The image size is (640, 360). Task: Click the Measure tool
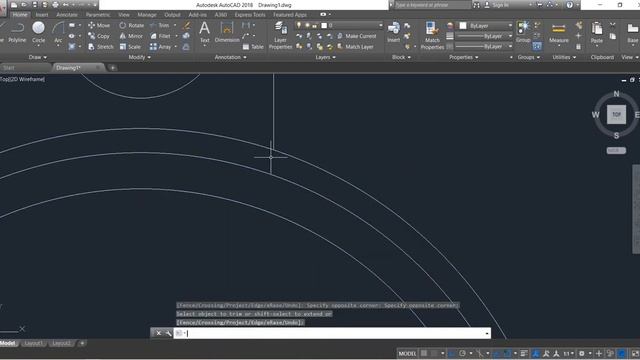559,33
